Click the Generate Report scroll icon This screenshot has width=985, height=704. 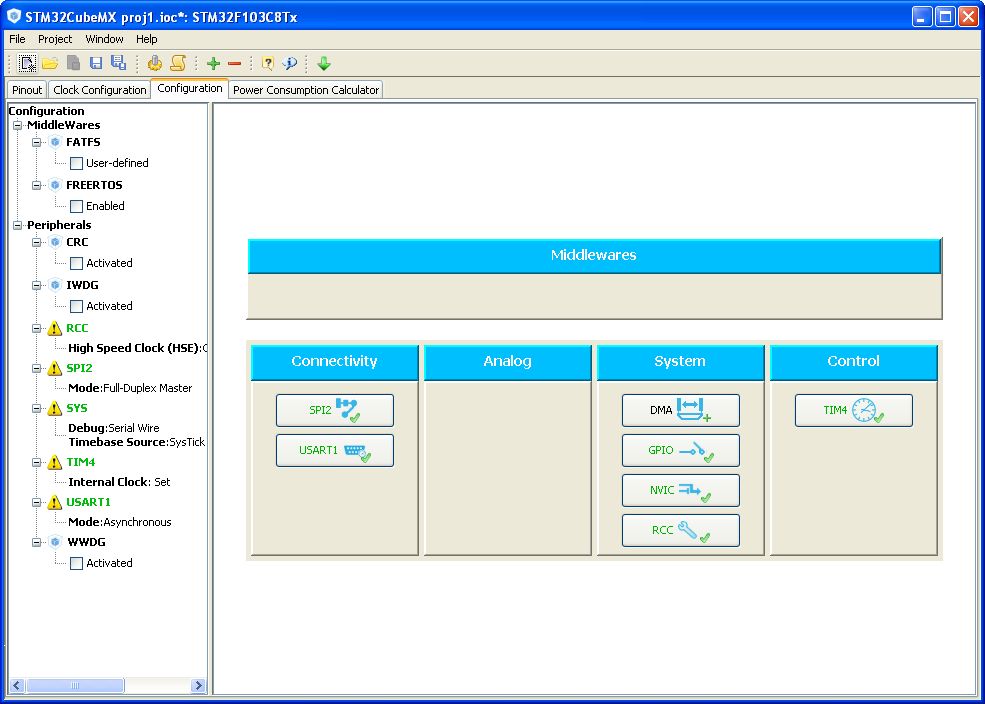(178, 63)
